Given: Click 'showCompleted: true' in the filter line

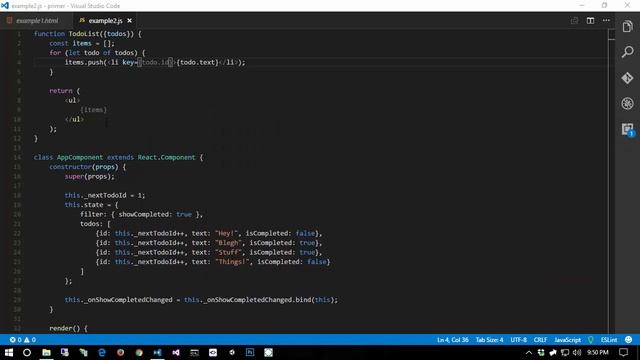Looking at the screenshot, I should [x=155, y=214].
